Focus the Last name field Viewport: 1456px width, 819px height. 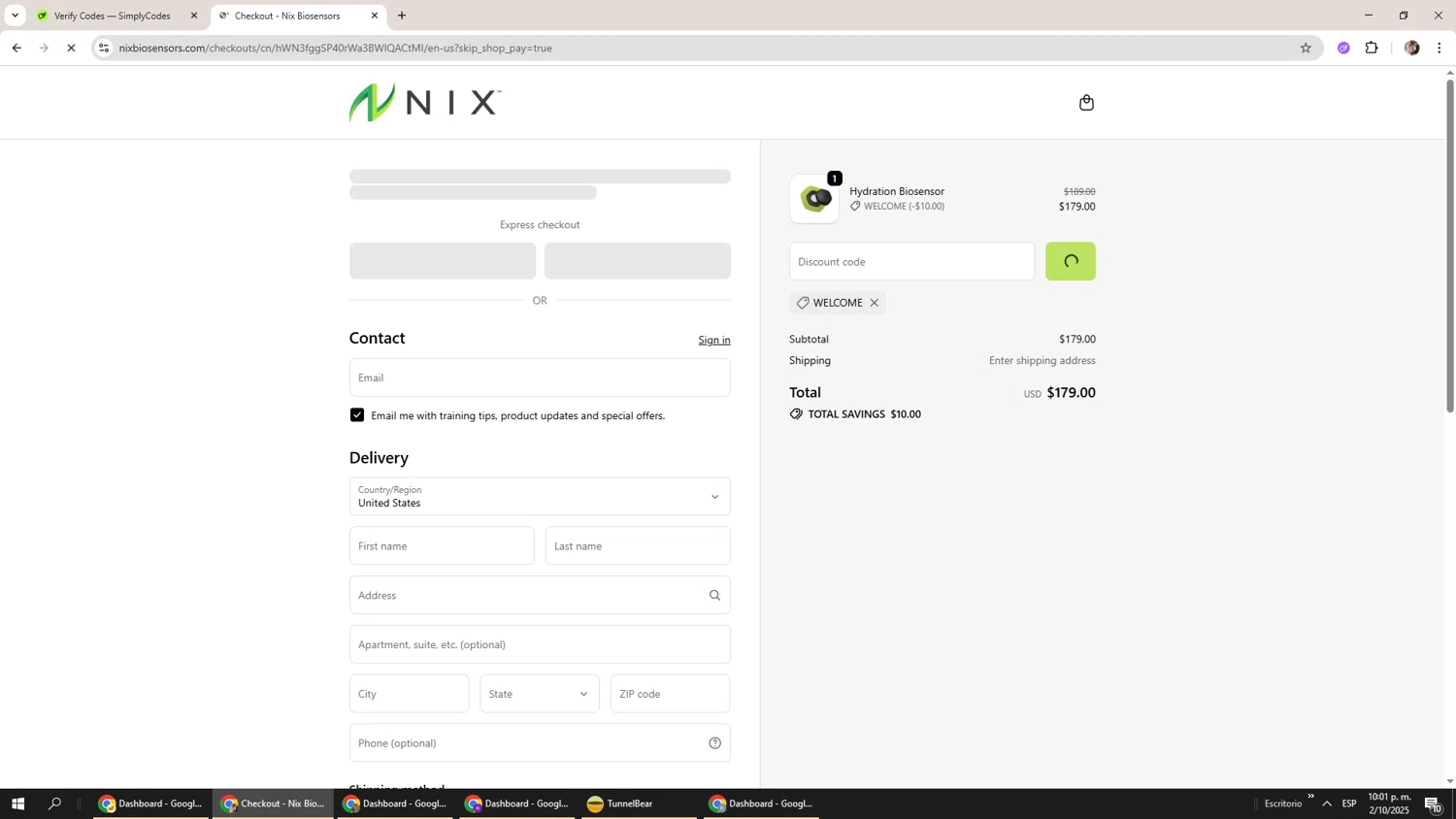638,546
